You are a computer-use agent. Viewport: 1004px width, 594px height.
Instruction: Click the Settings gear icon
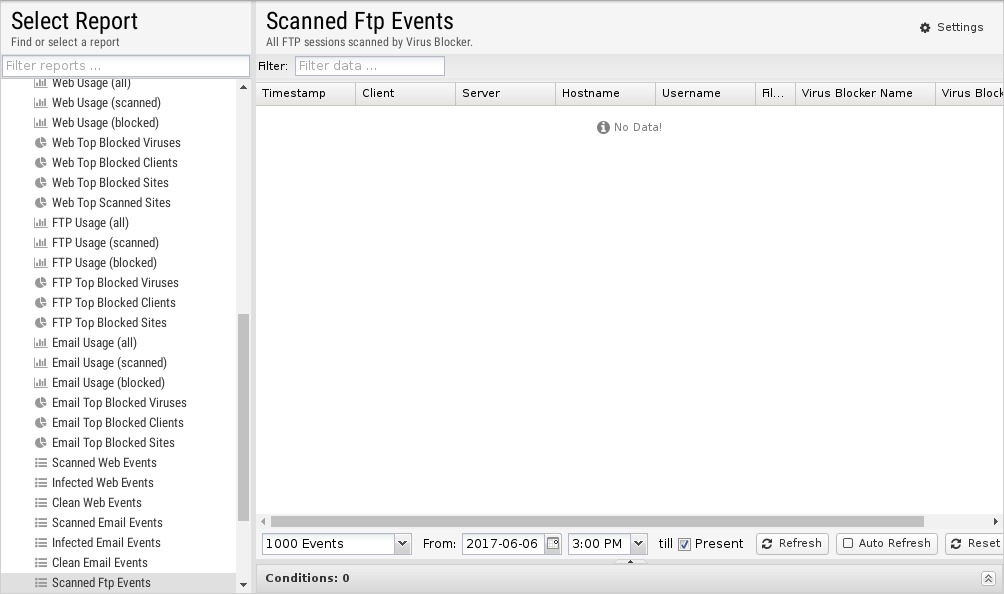point(925,28)
